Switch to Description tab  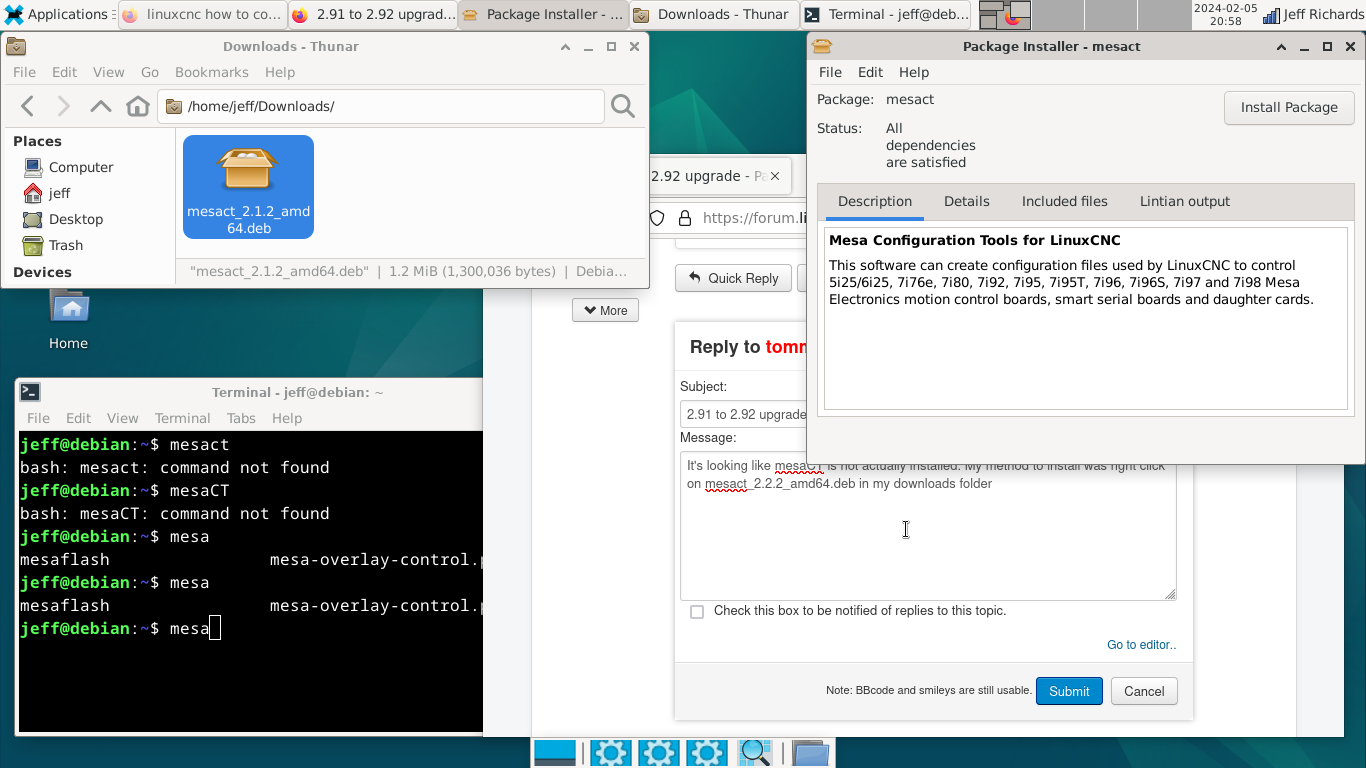click(875, 201)
